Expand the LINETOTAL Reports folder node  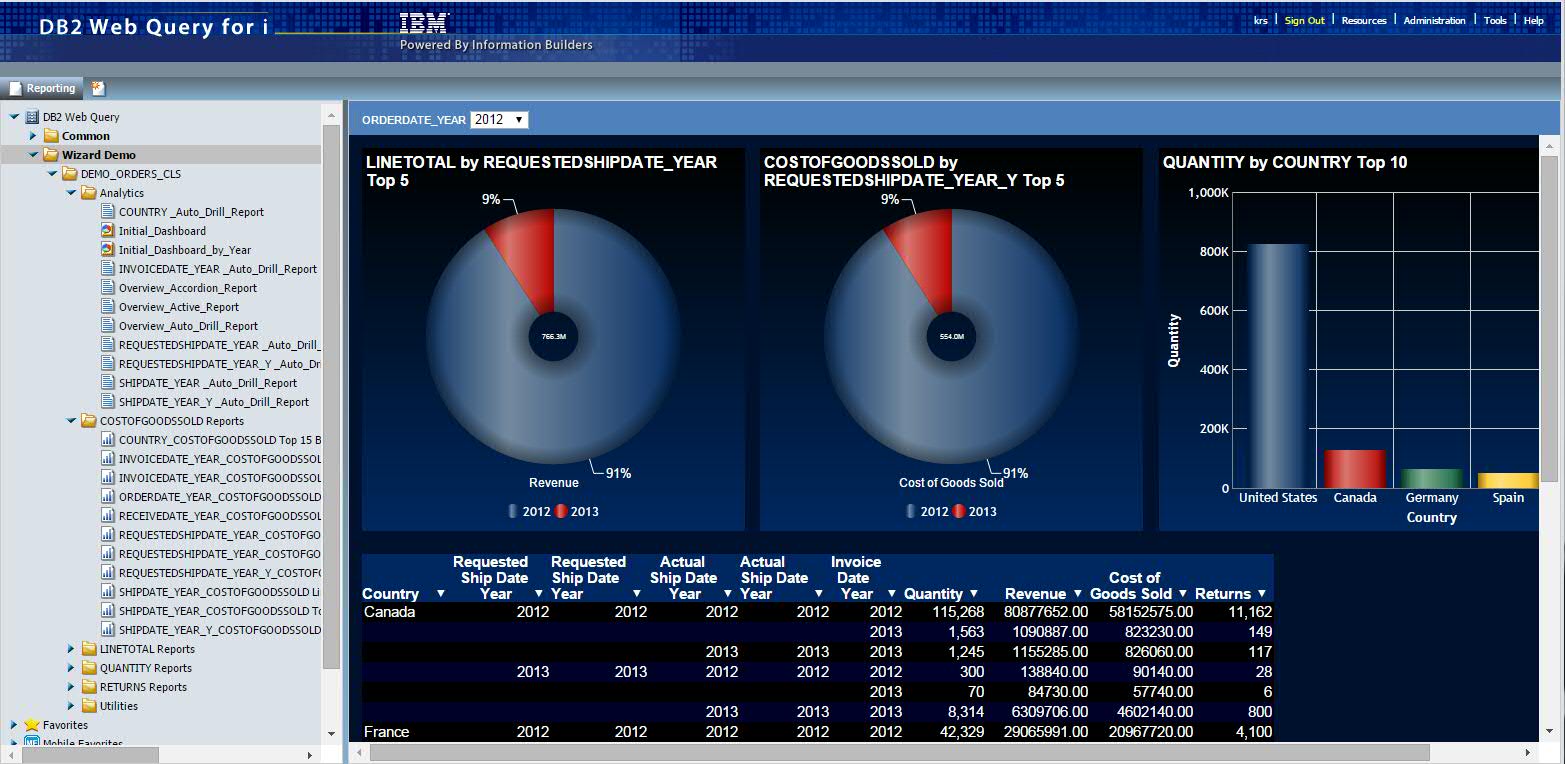click(x=71, y=649)
